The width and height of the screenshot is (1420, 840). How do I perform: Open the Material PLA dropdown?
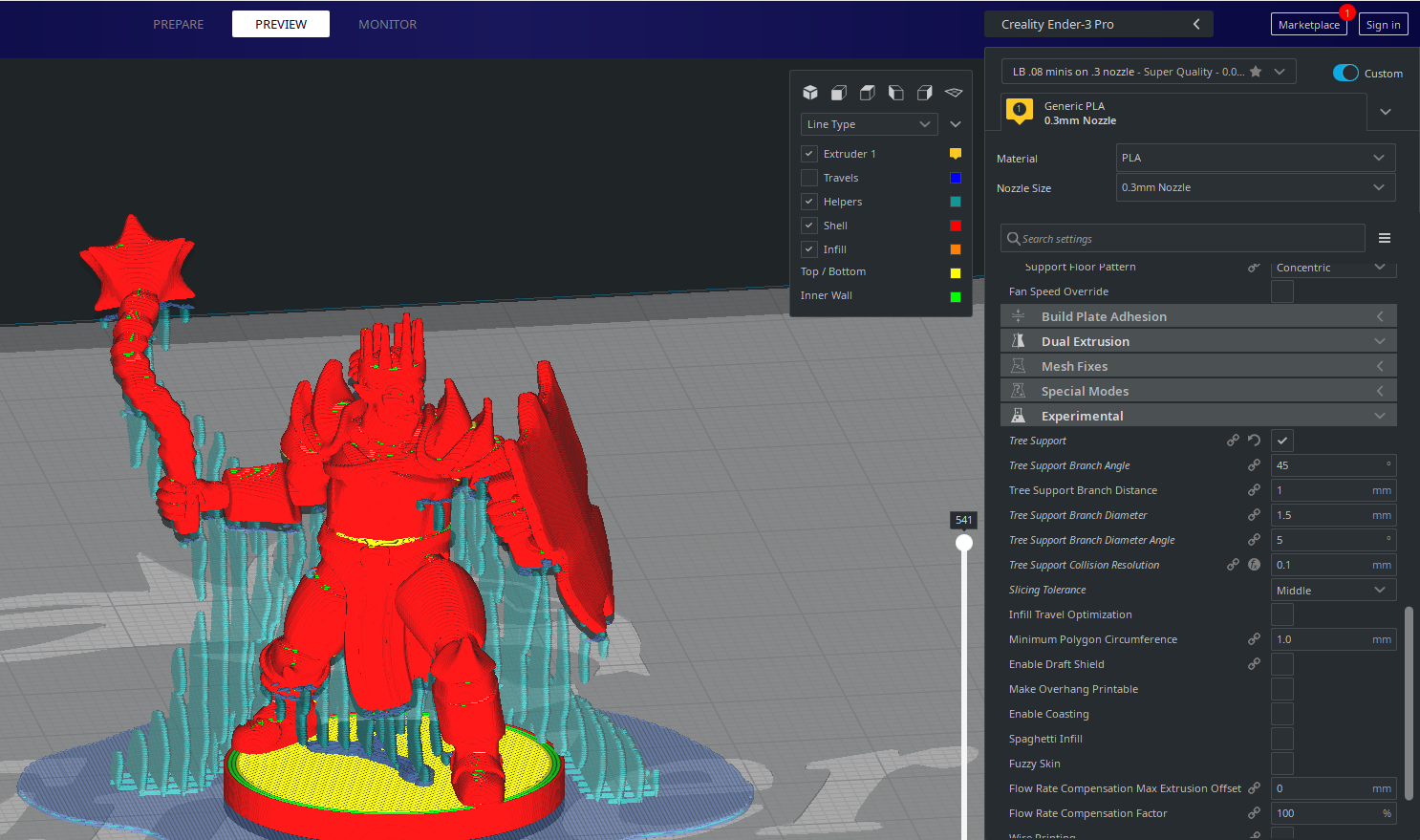pos(1256,158)
